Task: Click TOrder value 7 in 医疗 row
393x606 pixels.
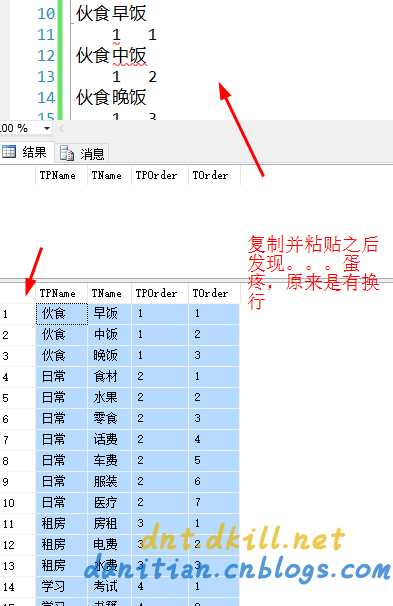Action: click(x=214, y=502)
